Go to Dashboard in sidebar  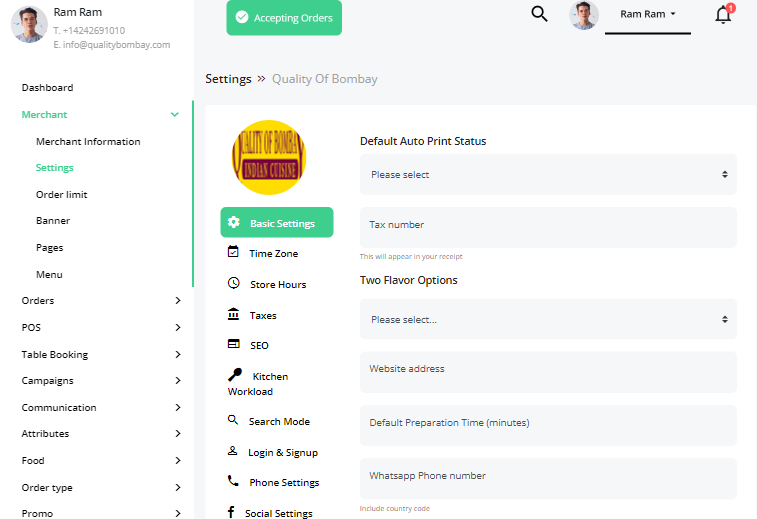click(x=47, y=88)
